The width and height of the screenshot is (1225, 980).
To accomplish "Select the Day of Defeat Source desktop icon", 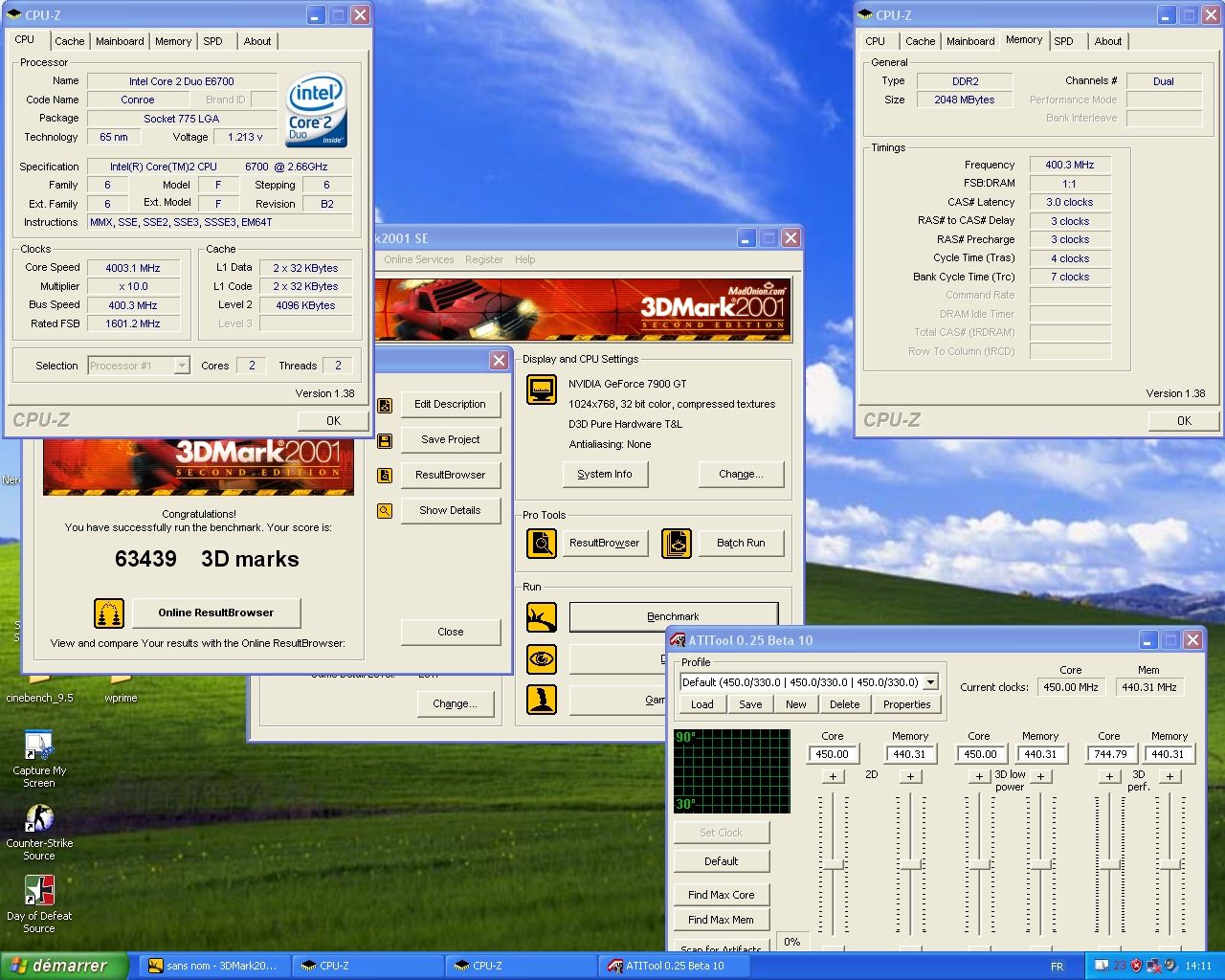I will 39,904.
